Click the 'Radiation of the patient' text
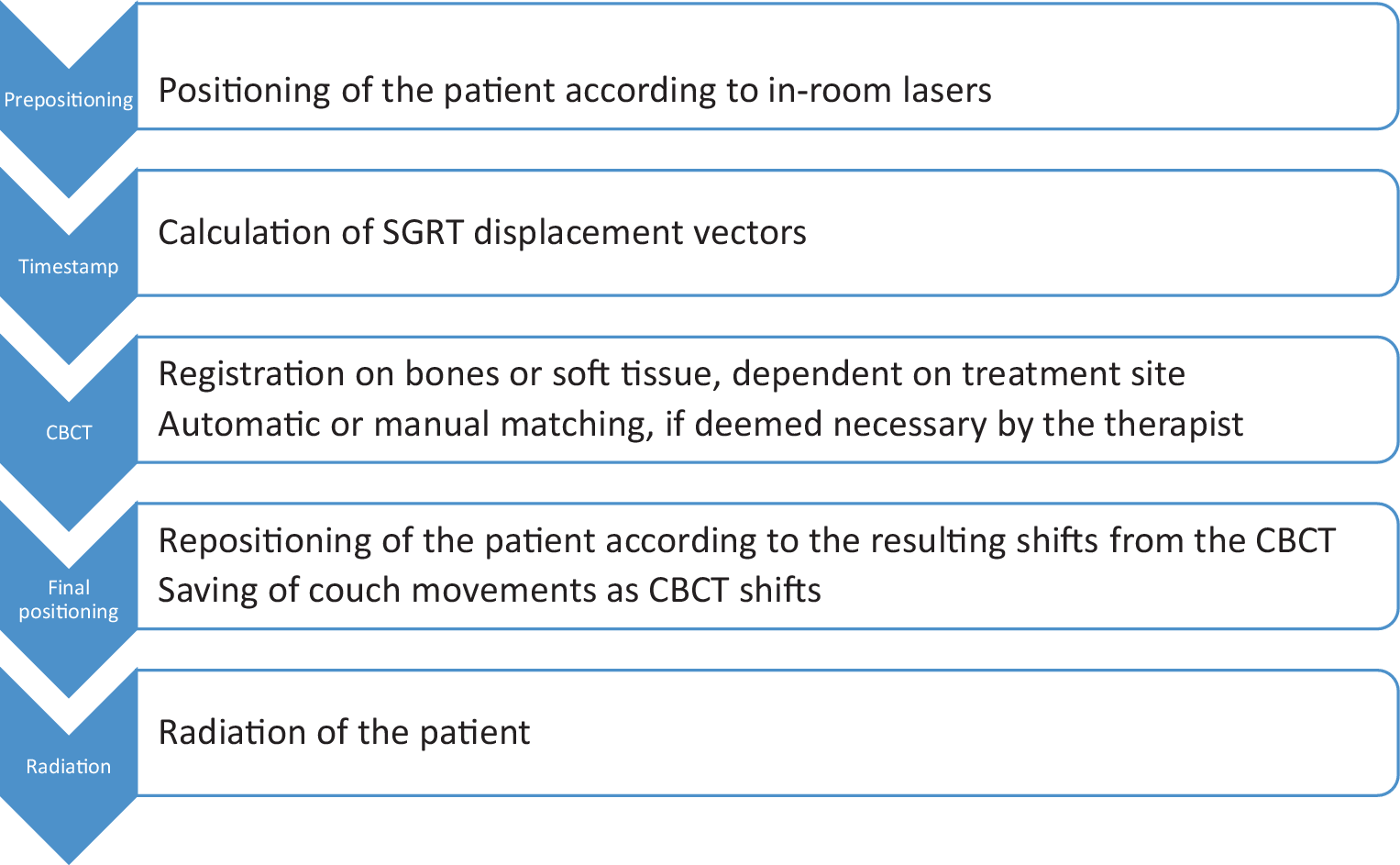Image resolution: width=1400 pixels, height=865 pixels. point(344,733)
